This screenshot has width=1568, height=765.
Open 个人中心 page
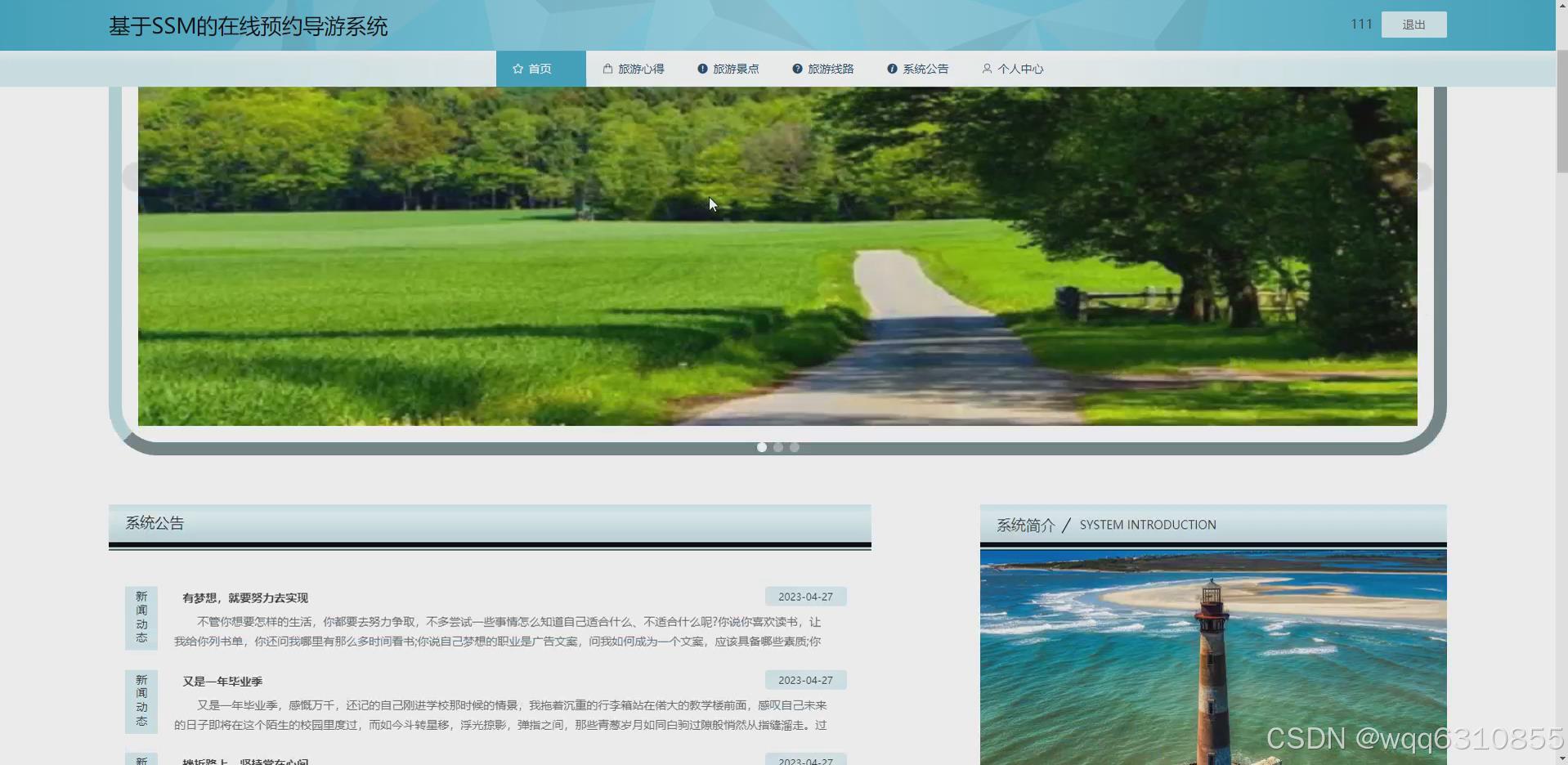pos(1013,69)
